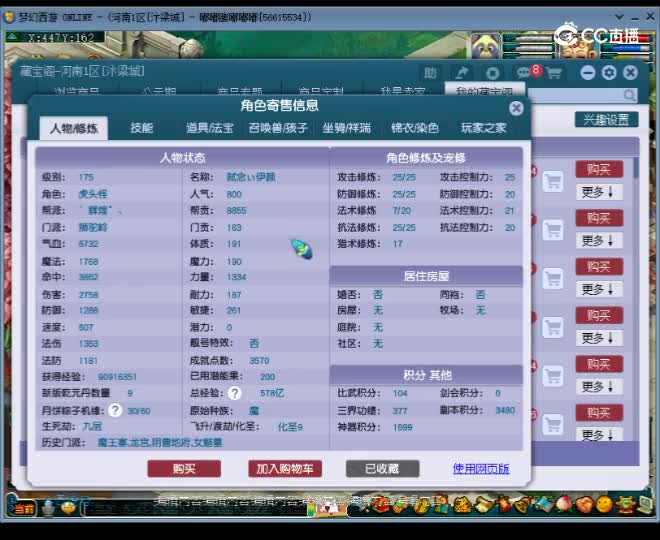
Task: Click the peach icon in the bottom toolbar
Action: (564, 503)
